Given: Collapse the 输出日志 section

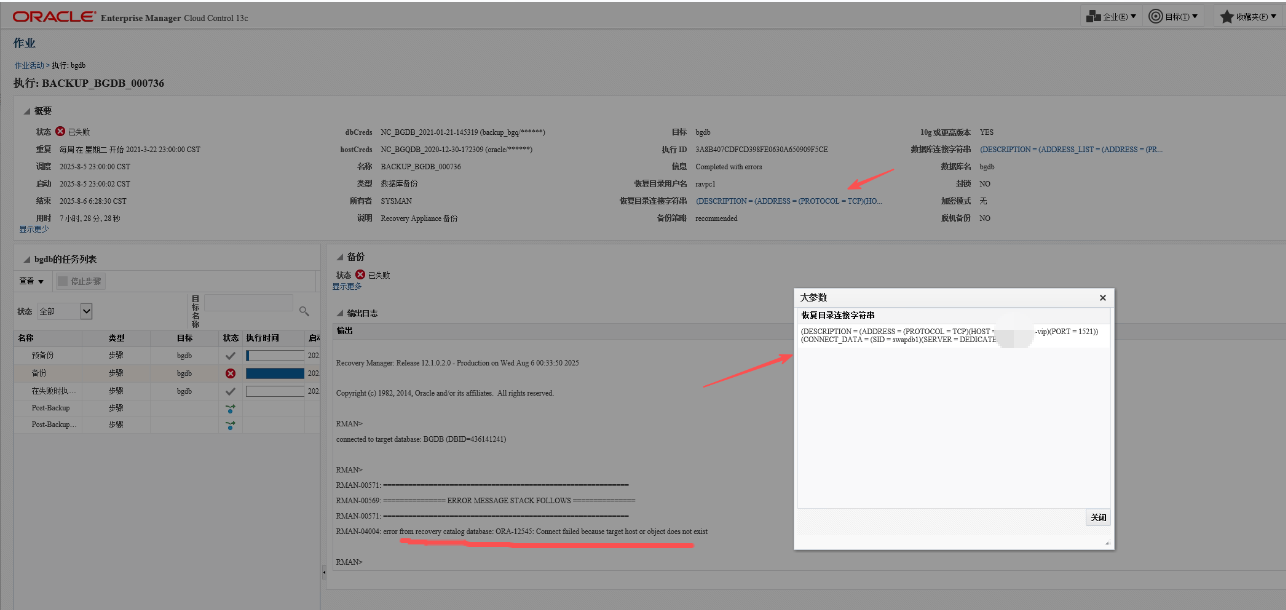Looking at the screenshot, I should (339, 313).
